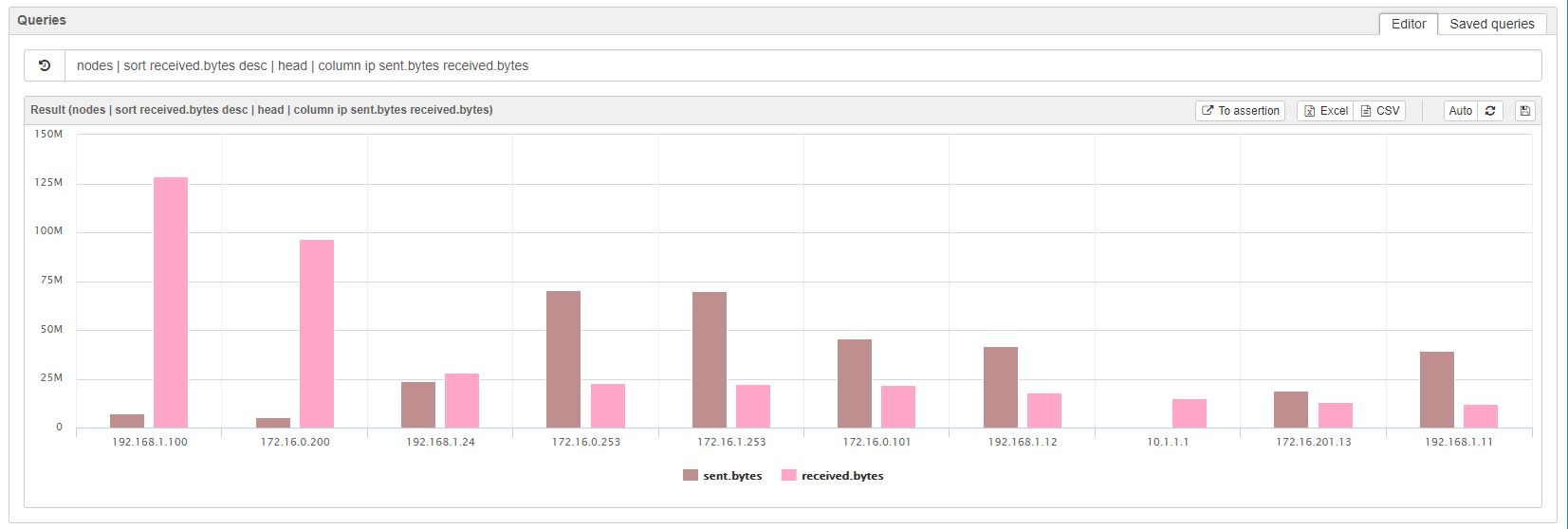1568x529 pixels.
Task: Click sent.bytes bar for 172.16.0.253
Action: [563, 359]
